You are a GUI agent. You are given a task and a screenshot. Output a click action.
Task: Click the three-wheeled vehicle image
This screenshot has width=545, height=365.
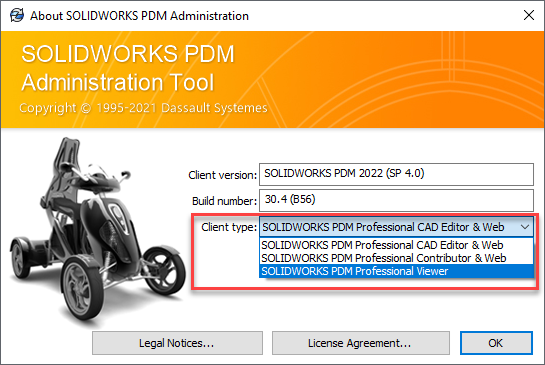(x=97, y=231)
